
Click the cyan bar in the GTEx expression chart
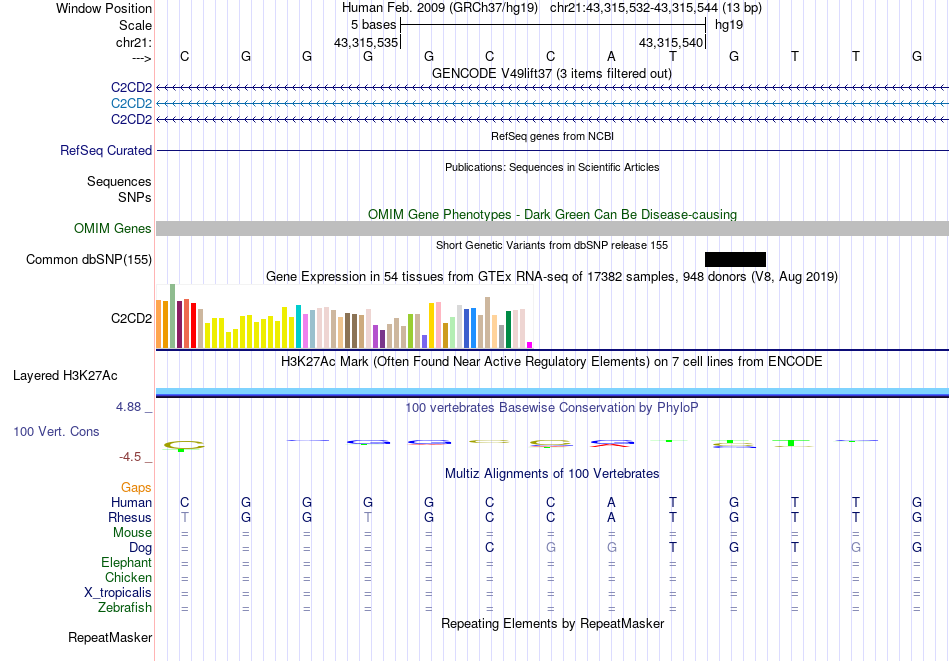click(x=299, y=327)
